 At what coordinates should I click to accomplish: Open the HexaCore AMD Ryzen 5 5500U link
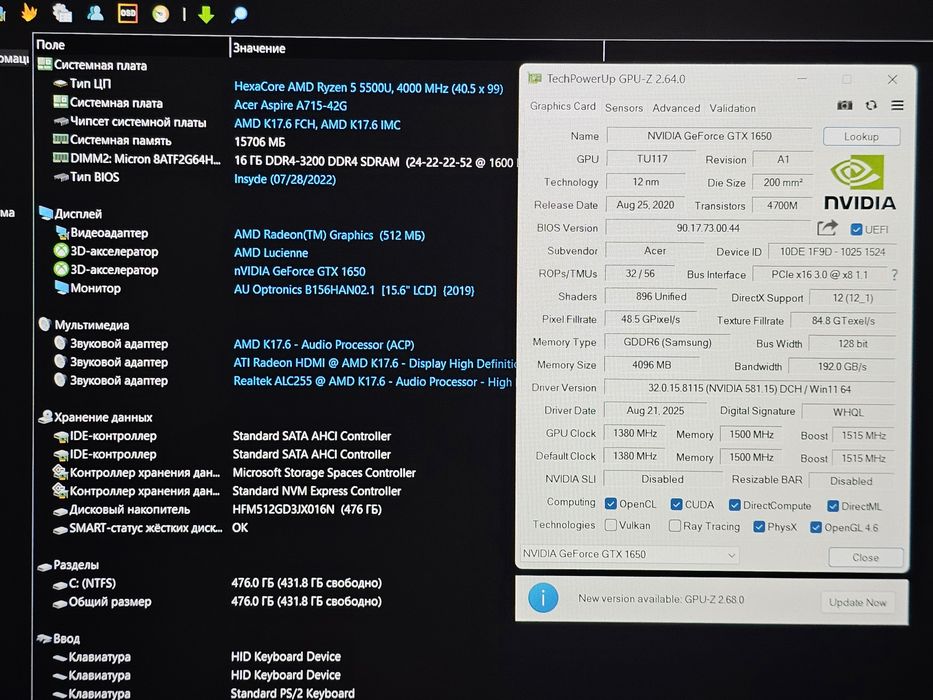(368, 88)
